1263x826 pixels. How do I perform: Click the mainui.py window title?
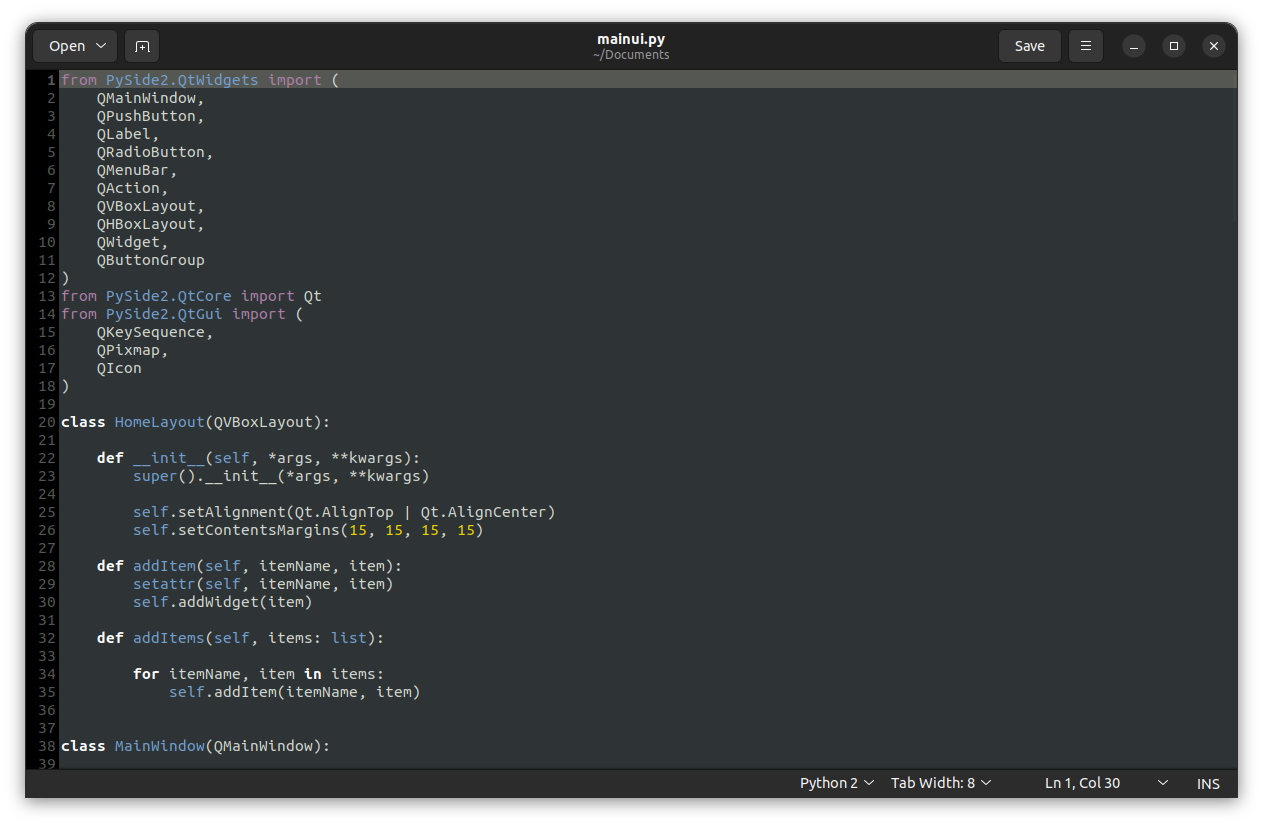630,38
